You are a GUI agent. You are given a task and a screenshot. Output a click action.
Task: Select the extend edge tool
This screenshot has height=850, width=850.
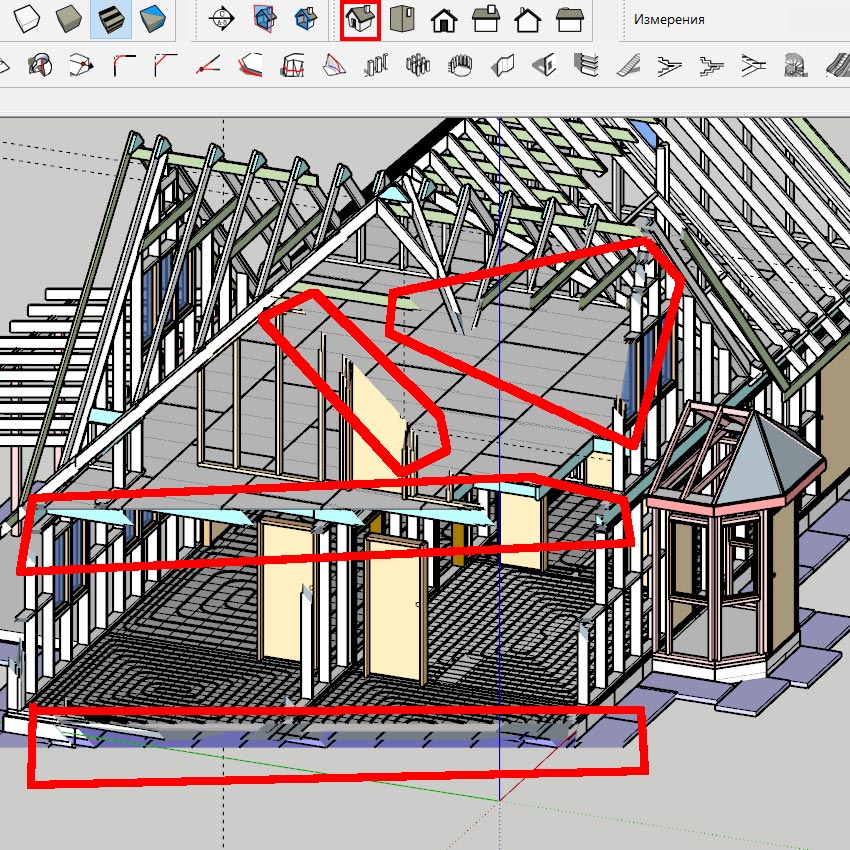(208, 66)
